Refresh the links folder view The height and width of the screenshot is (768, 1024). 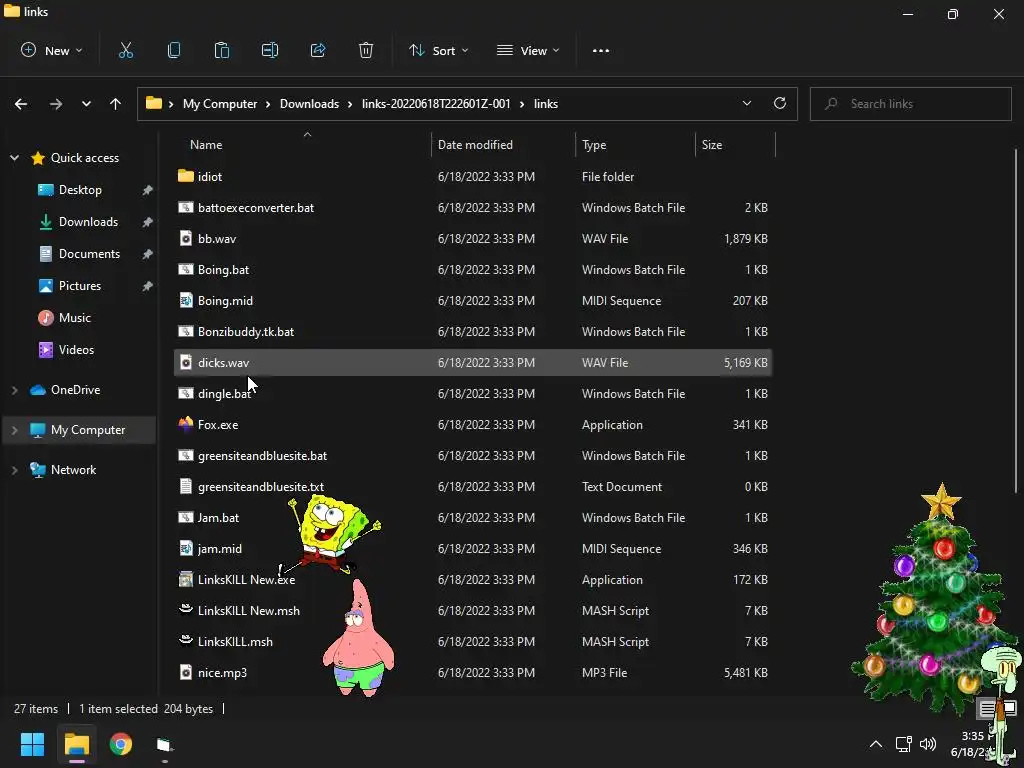coord(780,103)
